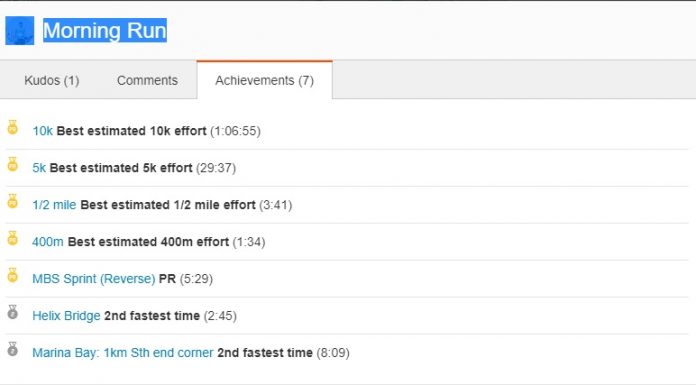Click the silver medal beside Marina Bay segment
This screenshot has height=385, width=696.
coord(12,349)
